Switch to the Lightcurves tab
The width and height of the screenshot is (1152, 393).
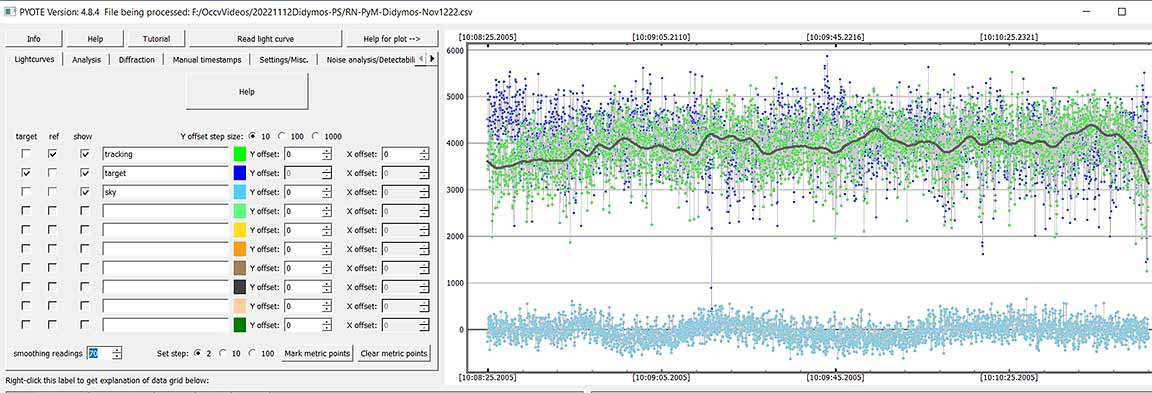pyautogui.click(x=35, y=60)
